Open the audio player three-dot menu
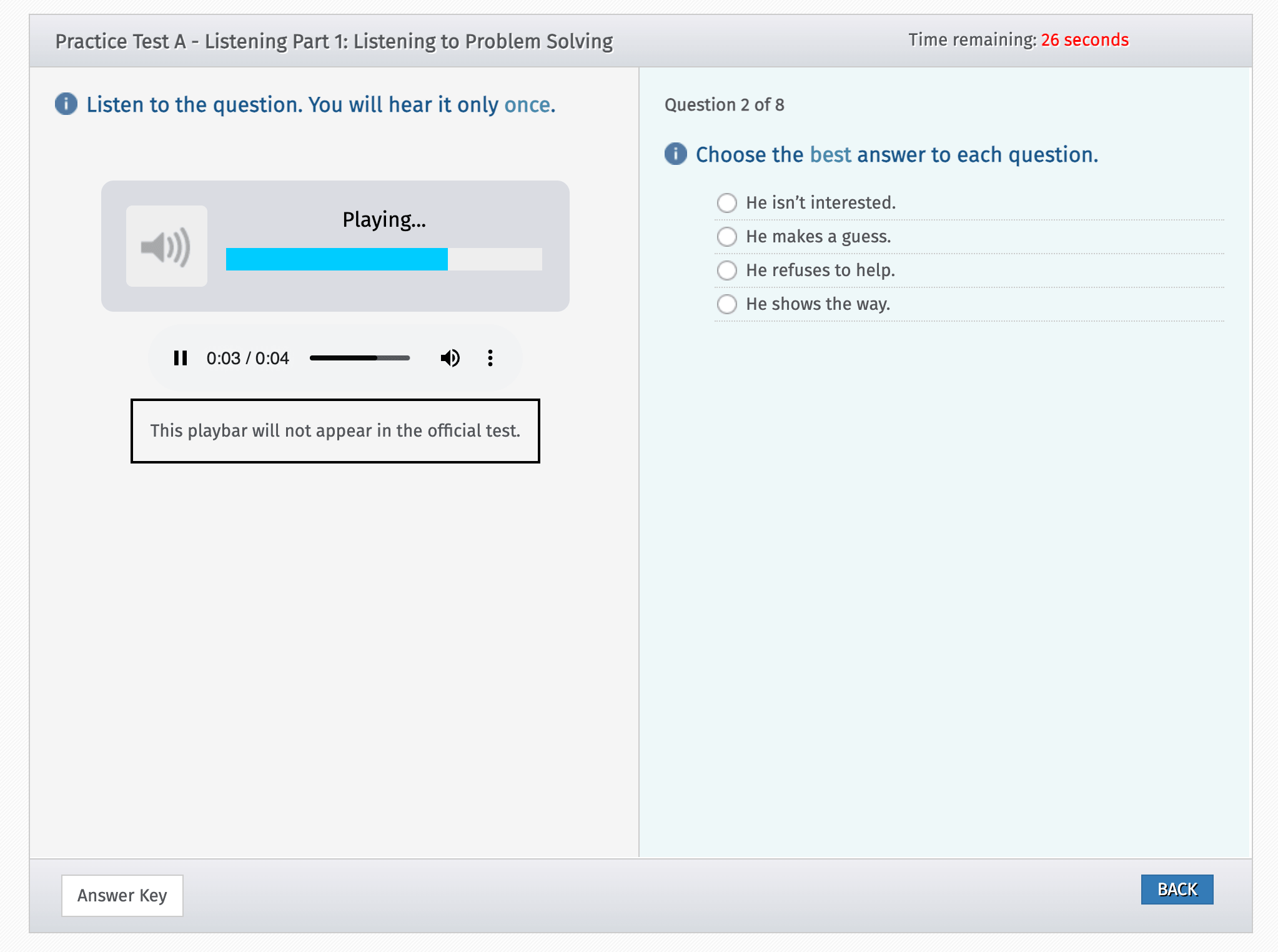The height and width of the screenshot is (952, 1278). point(490,358)
